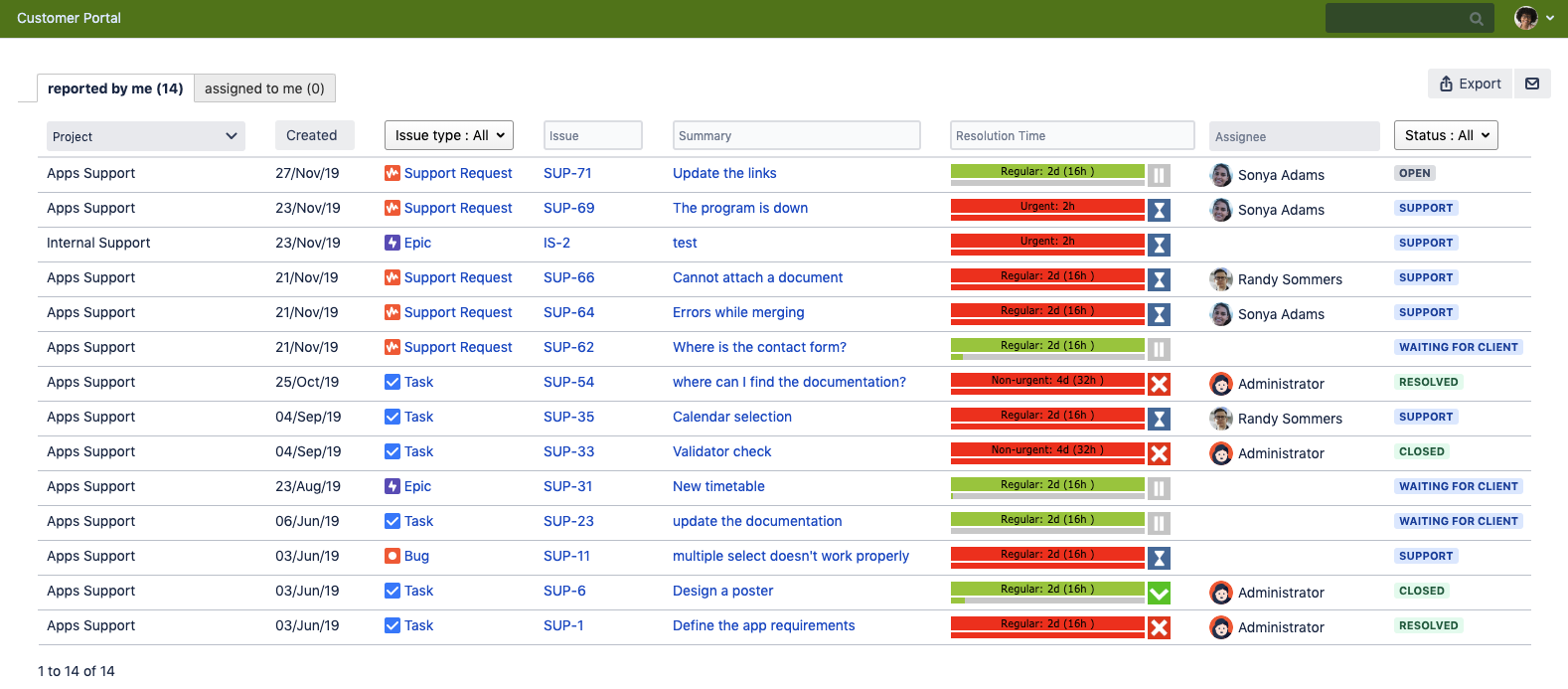Switch to the 'assigned to me (0)' tab
This screenshot has width=1568, height=689.
tap(264, 88)
